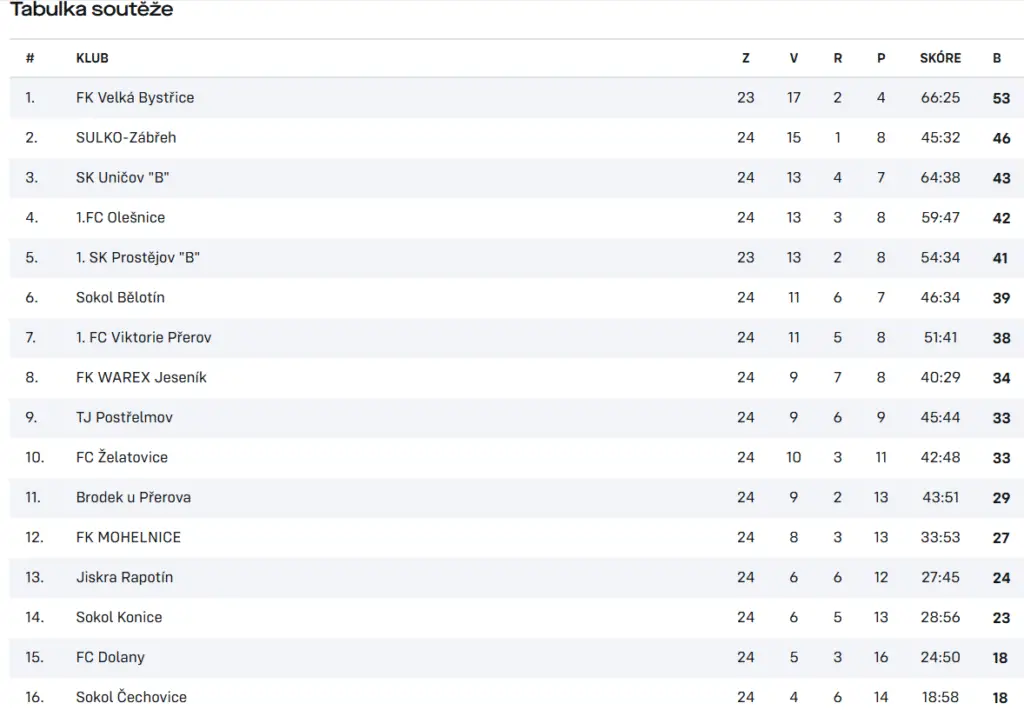Click SULKO-Zábřeh team name
Viewport: 1024px width, 723px height.
(126, 138)
